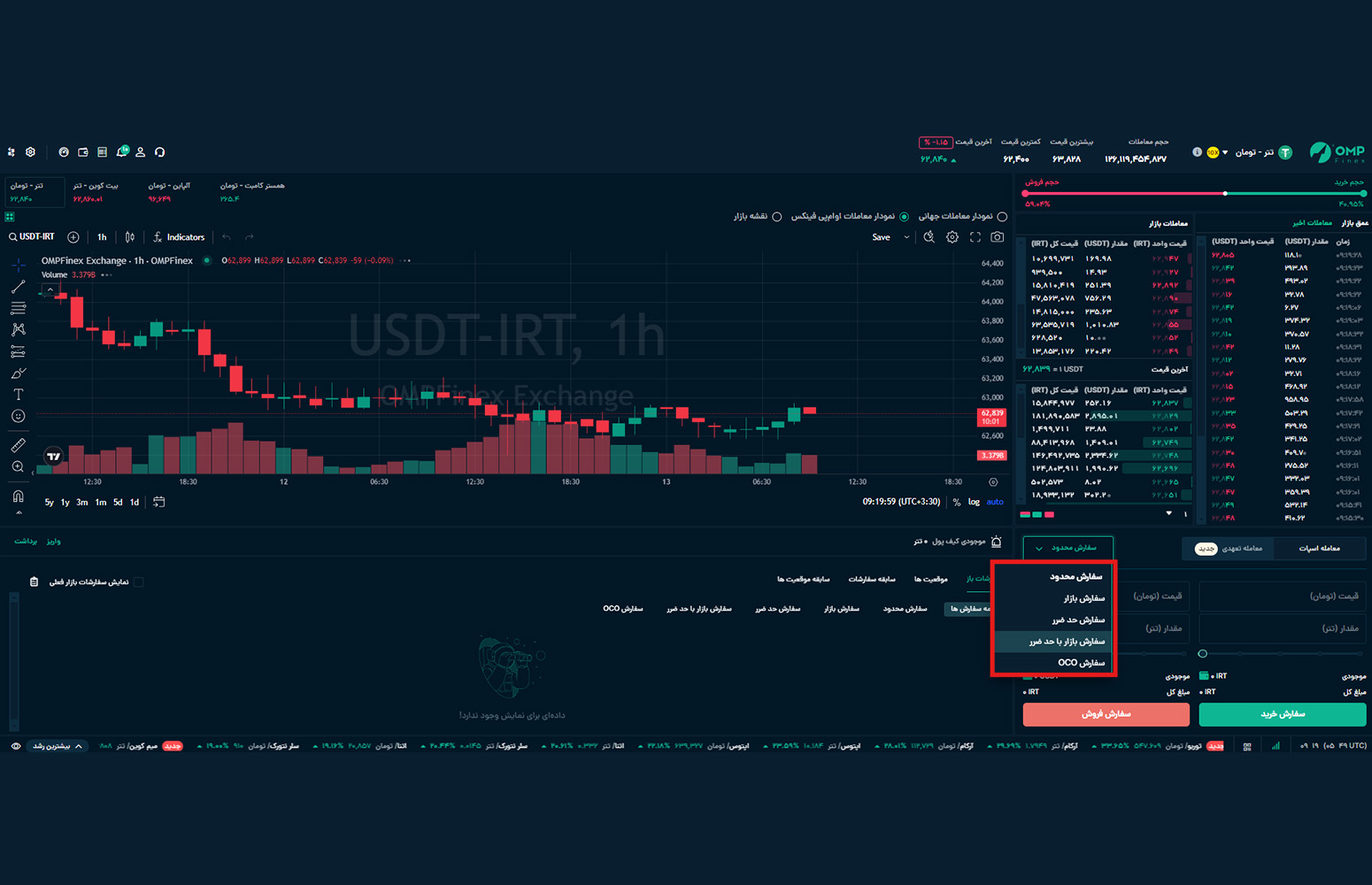Open the notifications bell icon
Image resolution: width=1372 pixels, height=885 pixels.
coord(122,152)
